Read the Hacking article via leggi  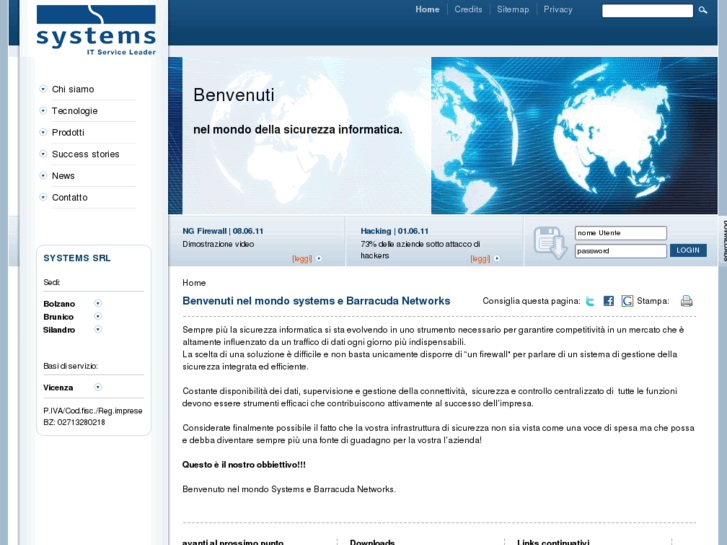[480, 259]
